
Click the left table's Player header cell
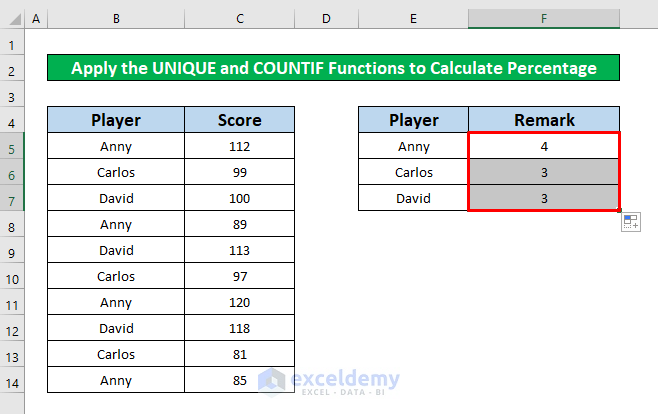pos(116,121)
